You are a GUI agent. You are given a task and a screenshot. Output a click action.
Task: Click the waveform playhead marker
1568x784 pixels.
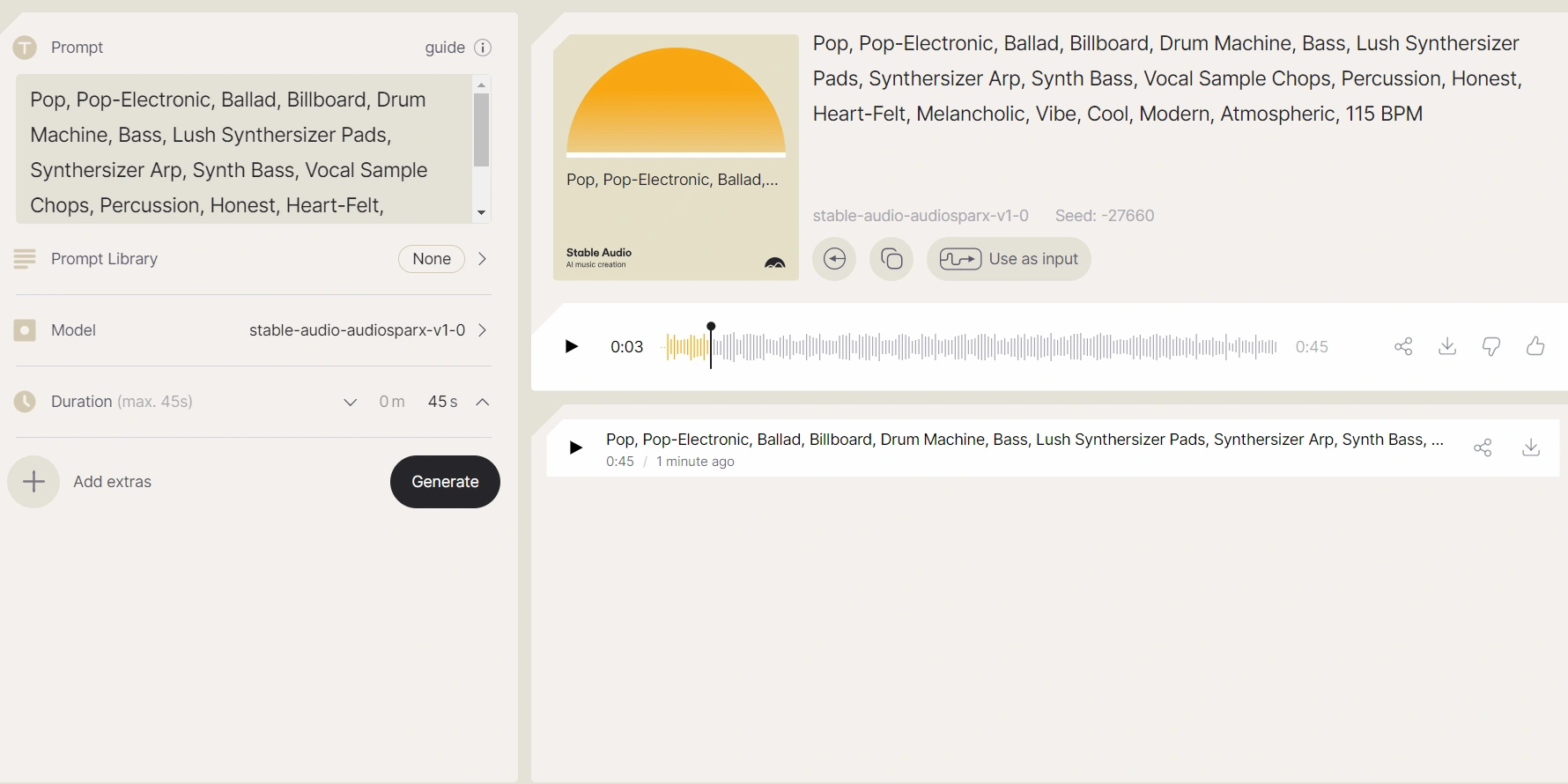click(x=711, y=328)
